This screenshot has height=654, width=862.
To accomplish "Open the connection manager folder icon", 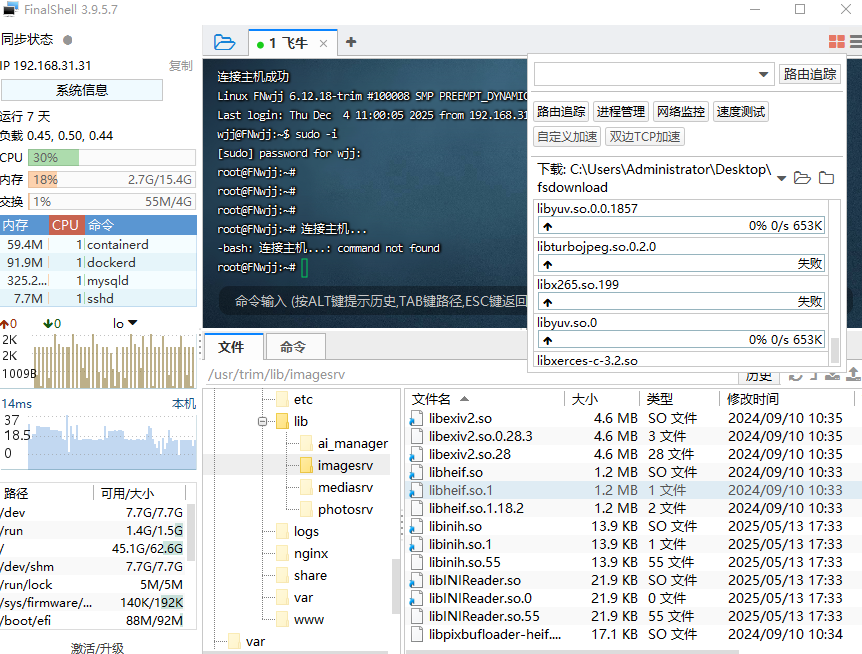I will point(224,42).
